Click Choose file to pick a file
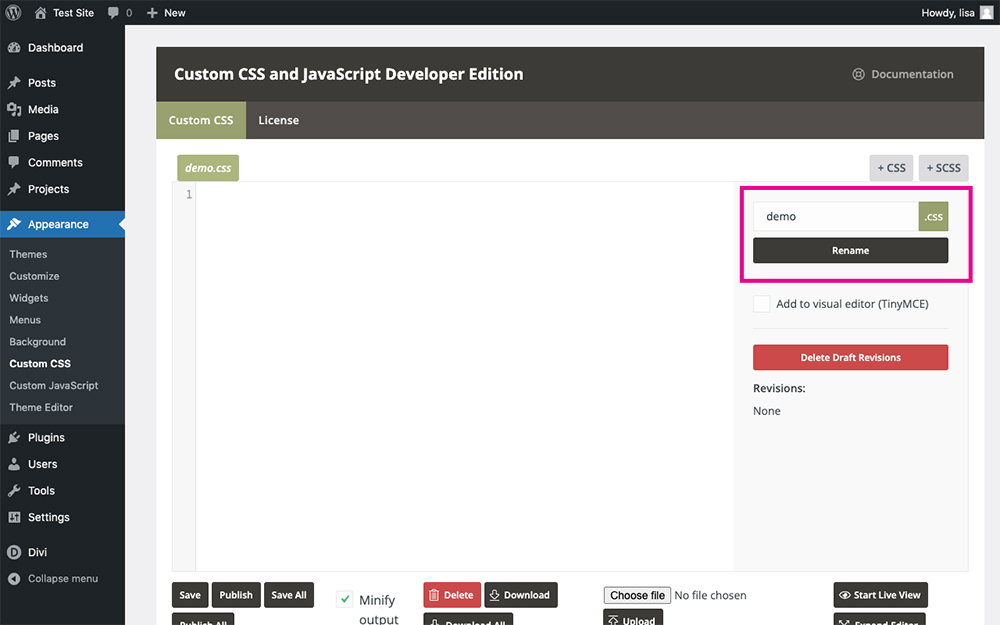This screenshot has height=625, width=1000. click(637, 596)
